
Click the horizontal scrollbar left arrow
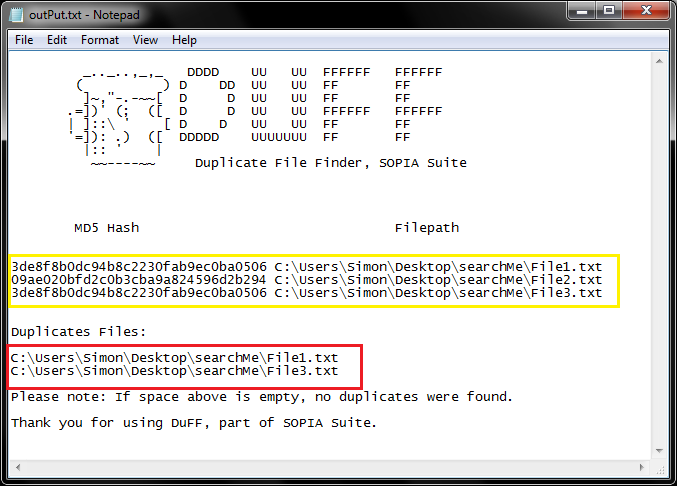coord(18,467)
